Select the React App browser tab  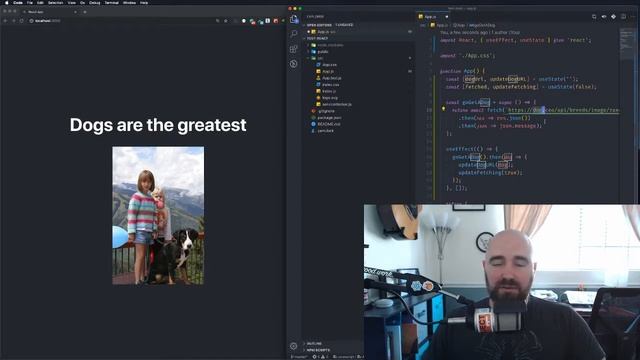[50, 12]
